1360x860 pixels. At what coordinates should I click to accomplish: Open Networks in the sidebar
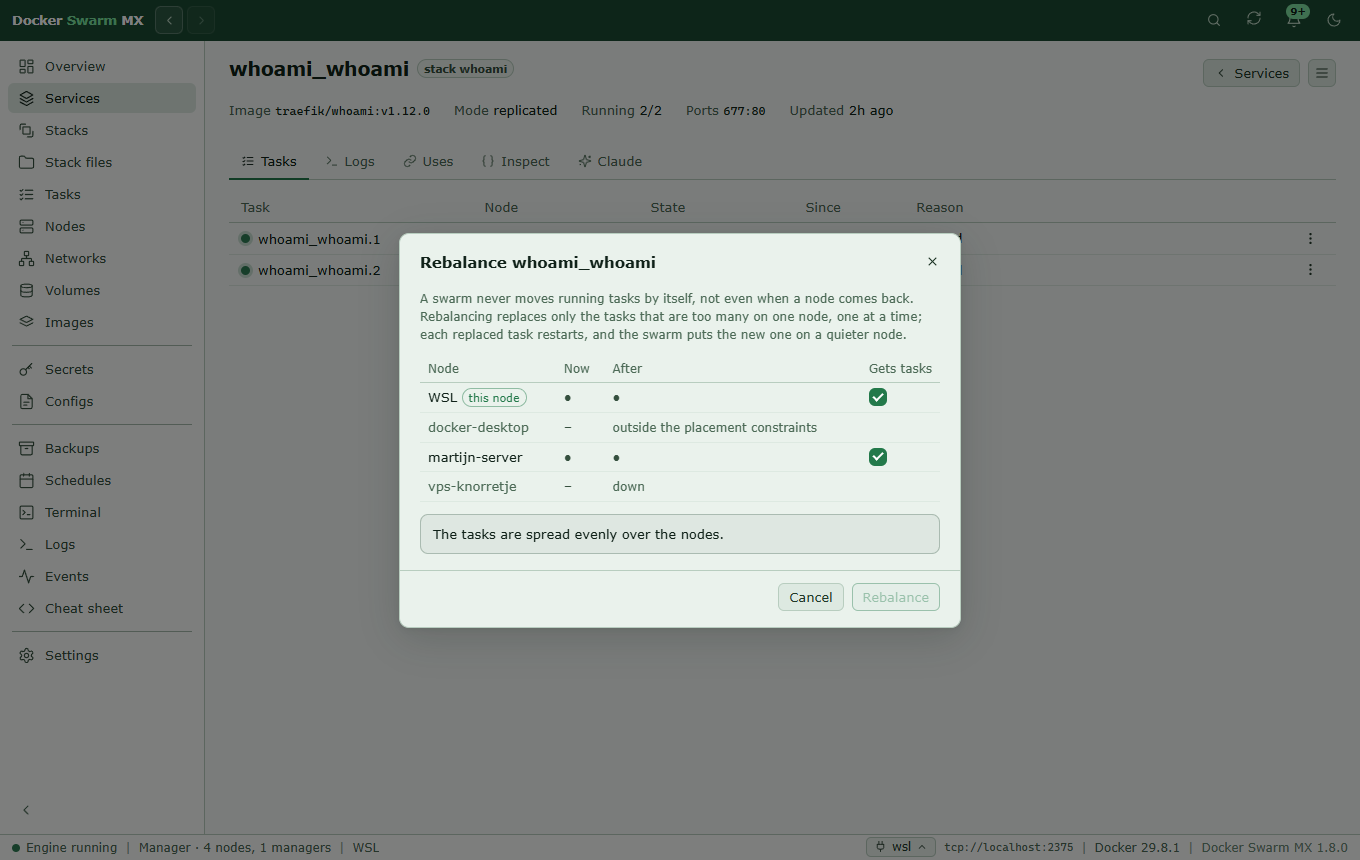pyautogui.click(x=102, y=258)
